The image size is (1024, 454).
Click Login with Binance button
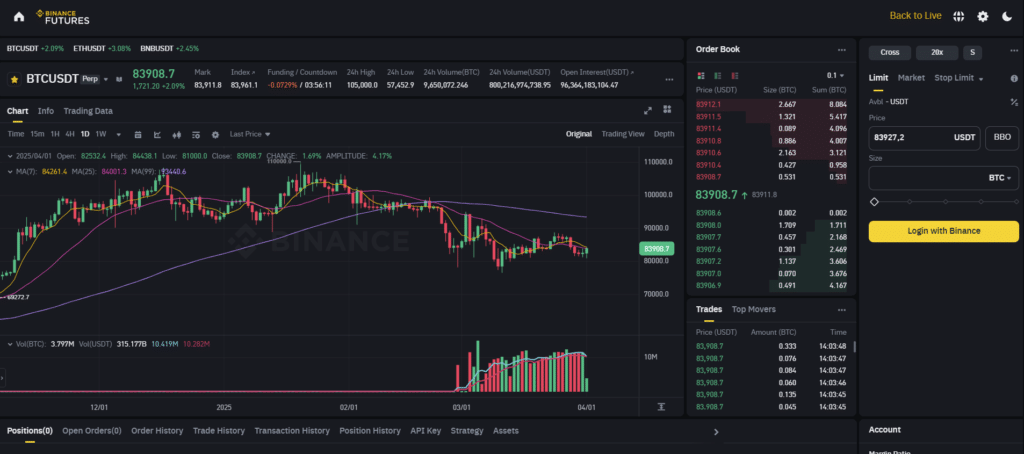943,231
